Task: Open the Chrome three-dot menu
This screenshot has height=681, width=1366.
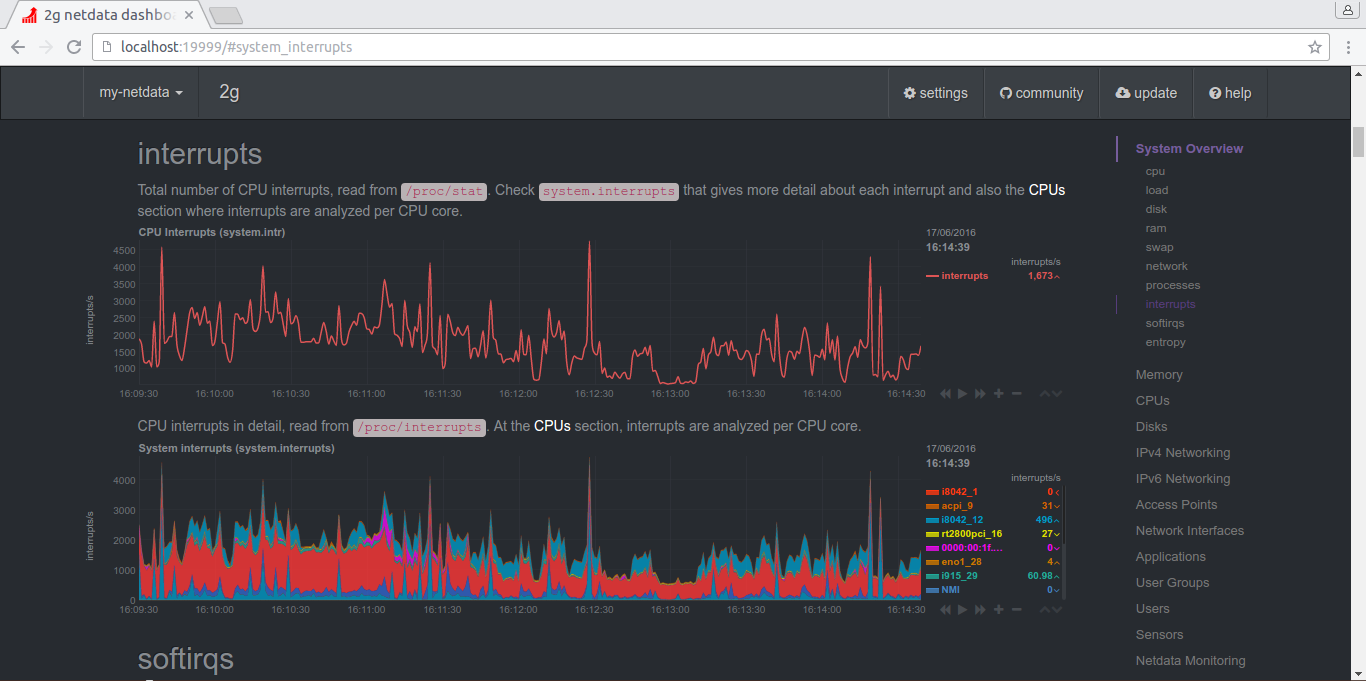Action: (x=1347, y=47)
